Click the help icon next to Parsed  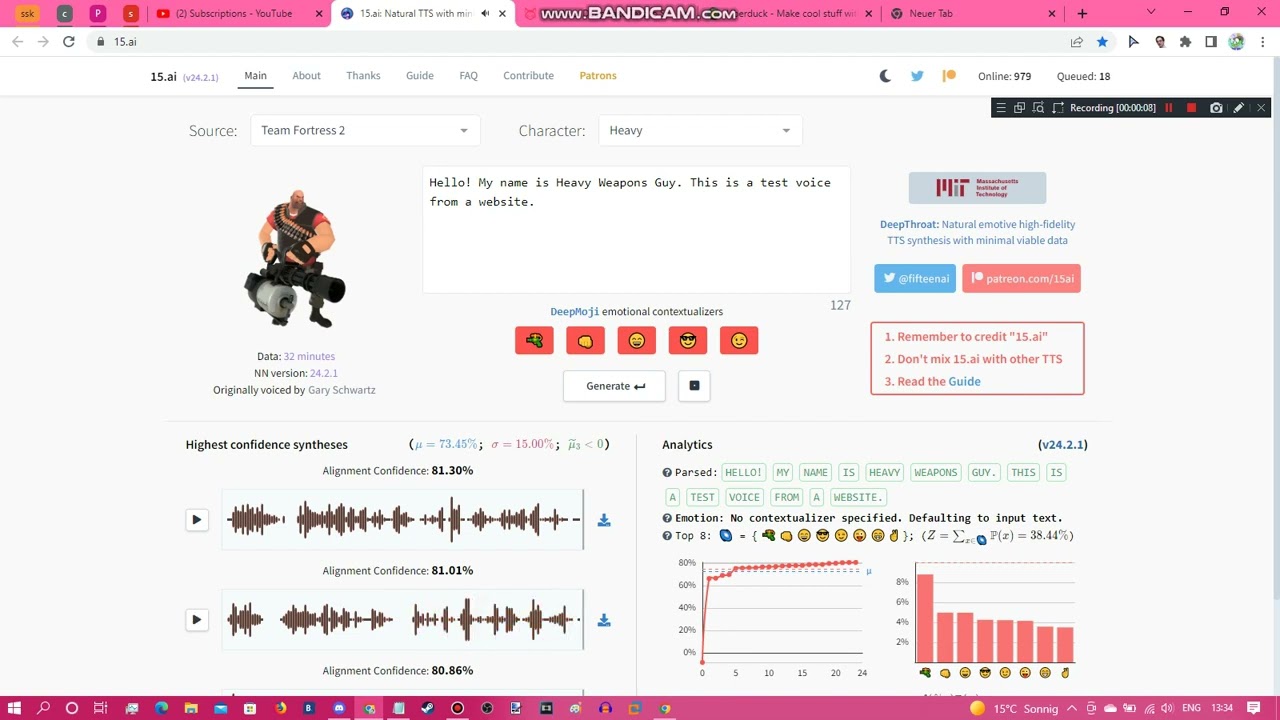[x=667, y=472]
